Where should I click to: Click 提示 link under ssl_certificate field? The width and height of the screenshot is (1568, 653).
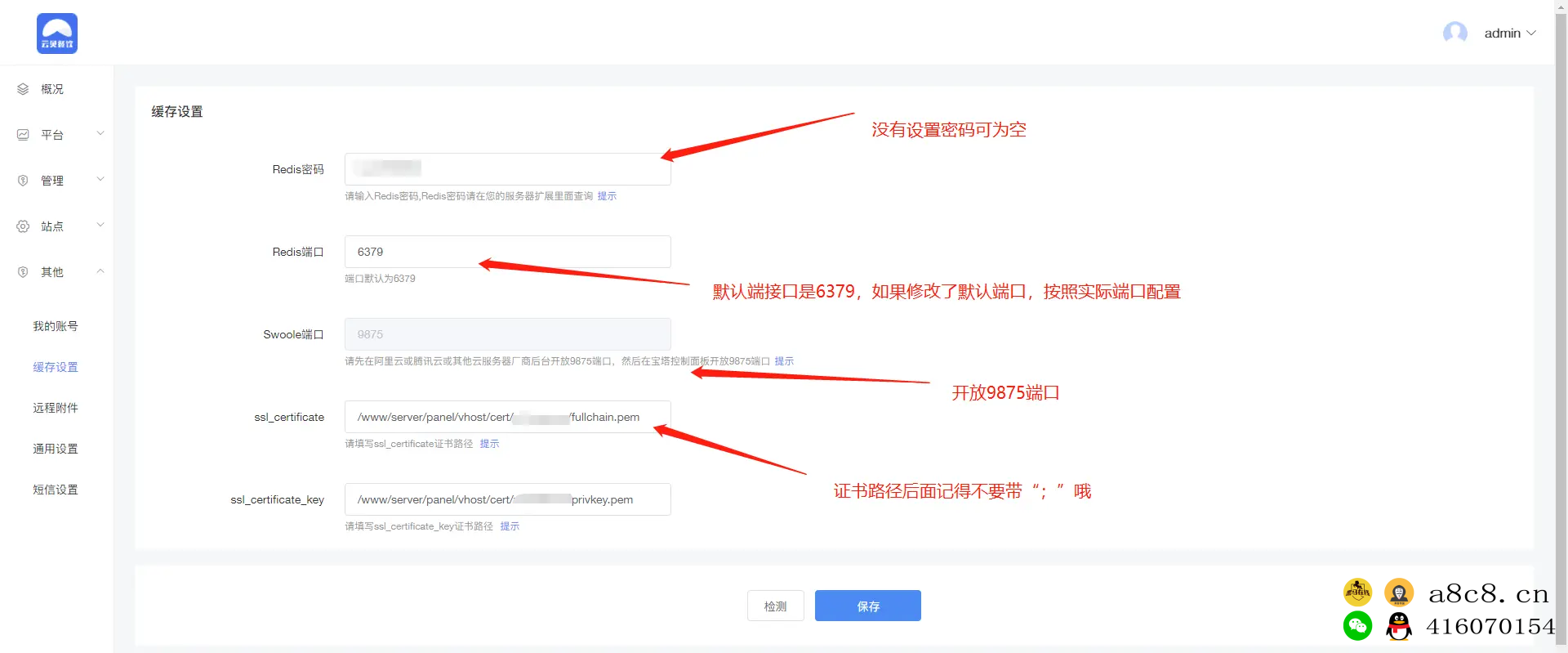tap(489, 444)
